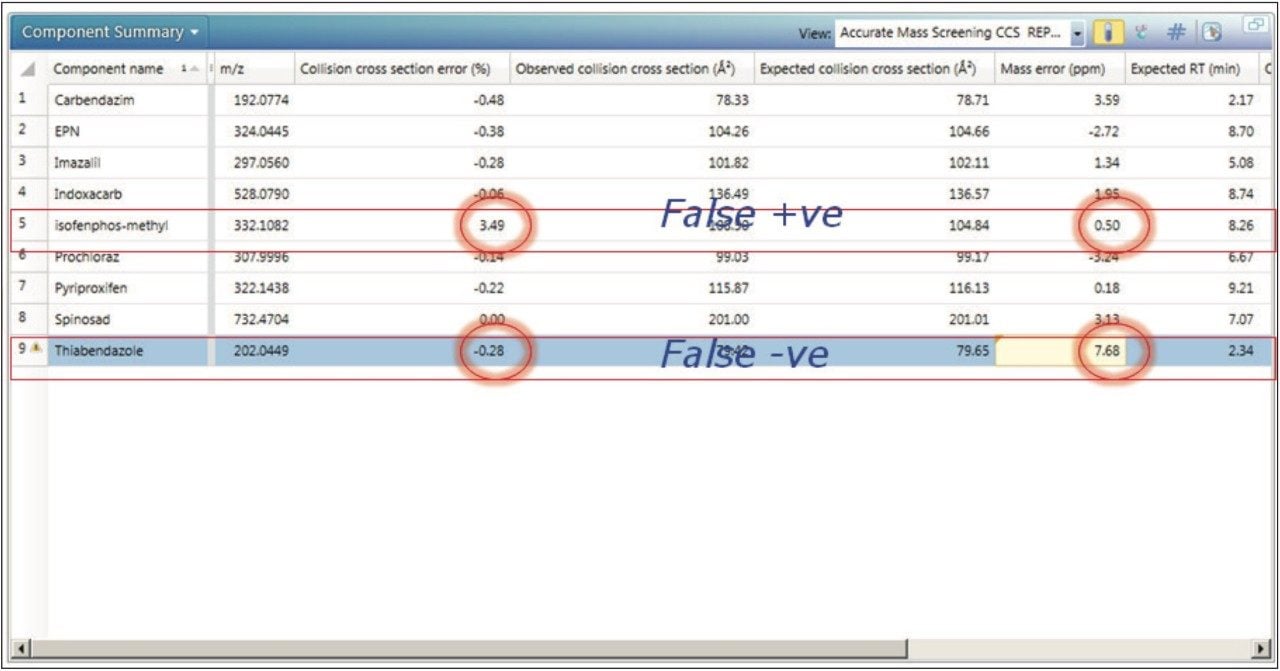This screenshot has width=1280, height=671.
Task: Select the isofenphos-methyl component cell
Action: coord(111,225)
